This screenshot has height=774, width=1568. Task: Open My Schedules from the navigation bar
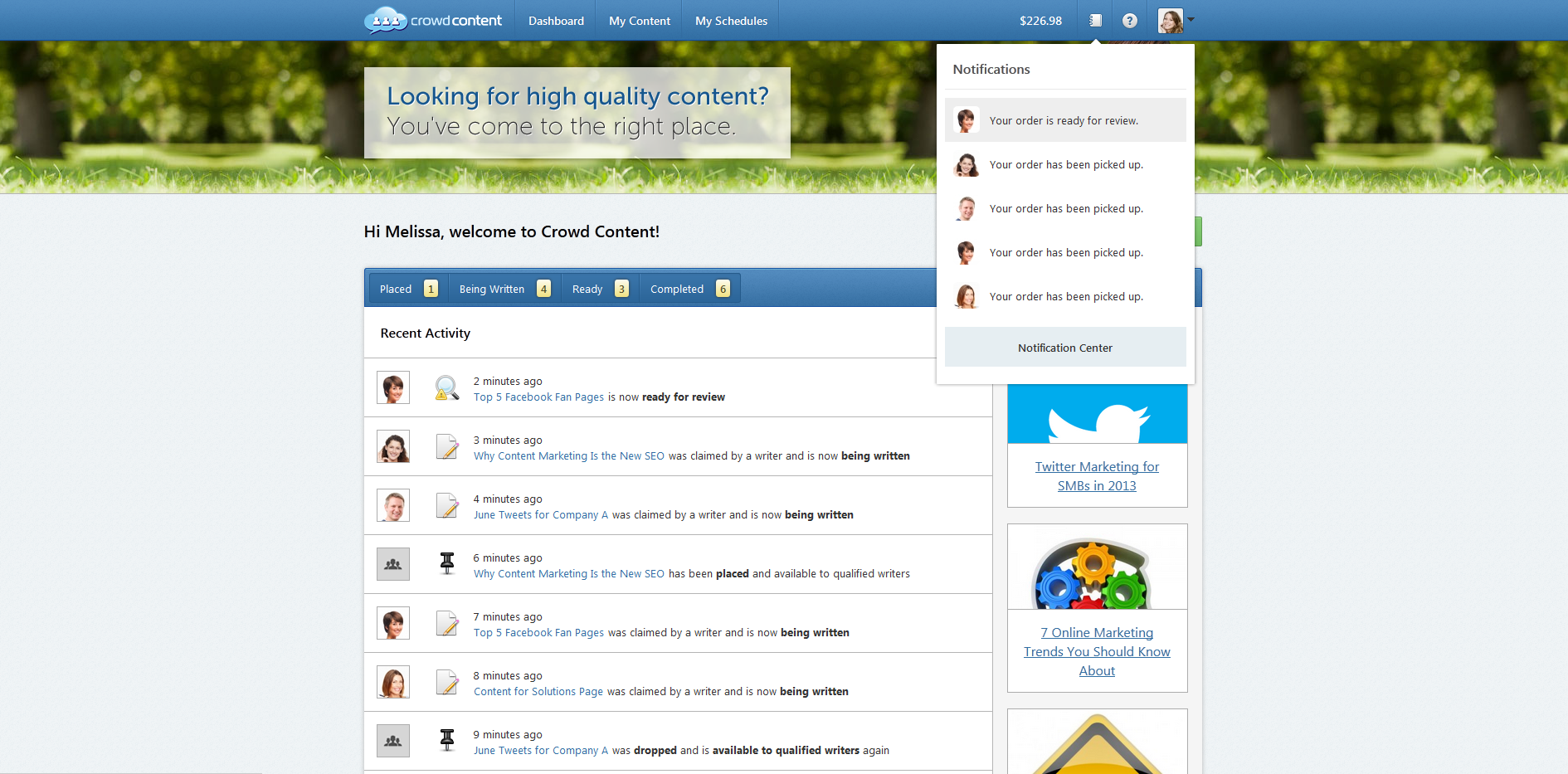[730, 20]
